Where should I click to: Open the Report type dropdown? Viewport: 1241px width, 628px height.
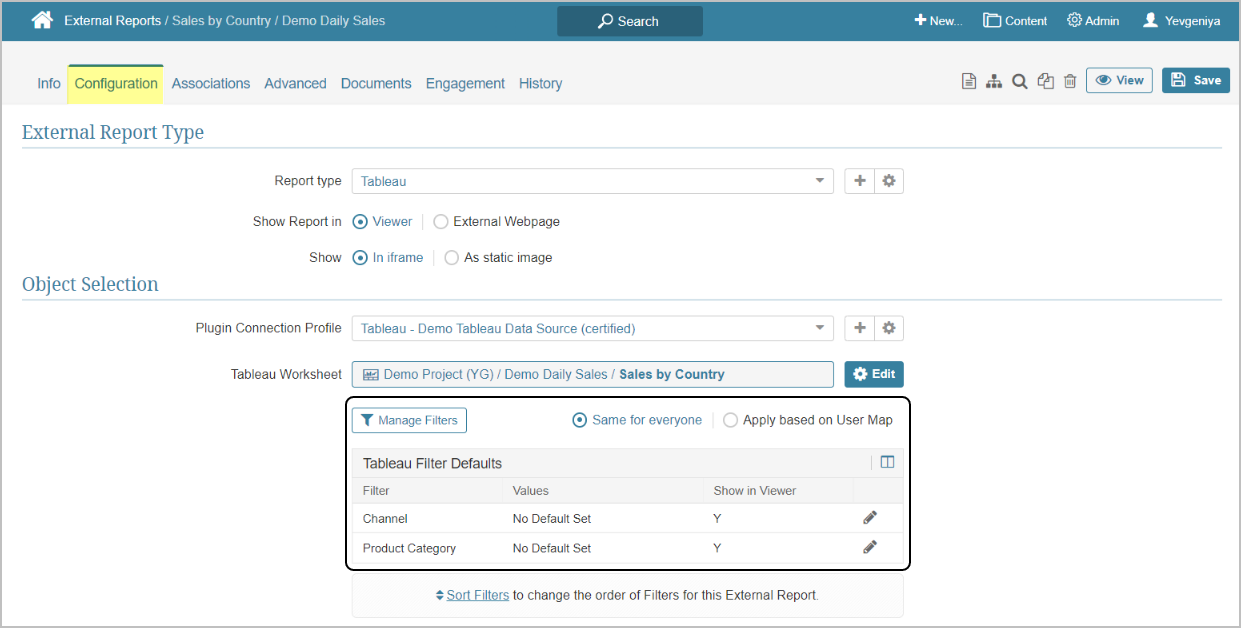(592, 181)
